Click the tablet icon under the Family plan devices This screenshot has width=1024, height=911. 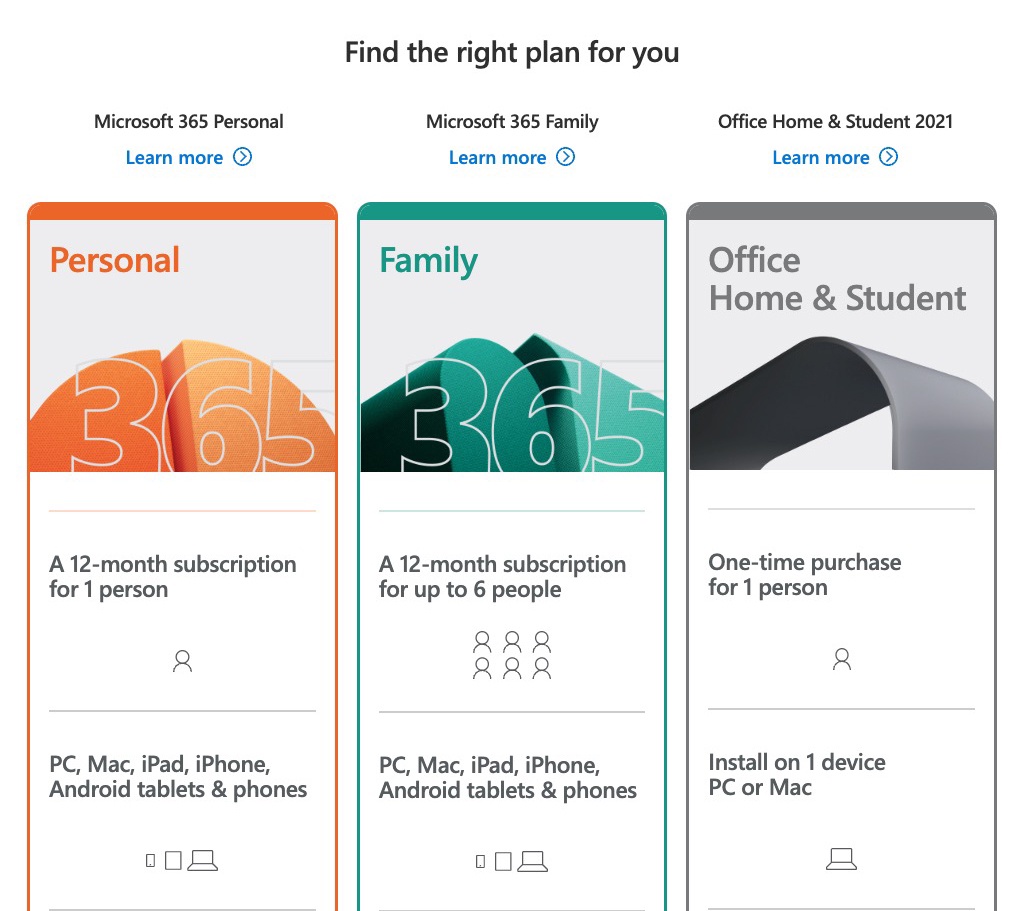(502, 859)
